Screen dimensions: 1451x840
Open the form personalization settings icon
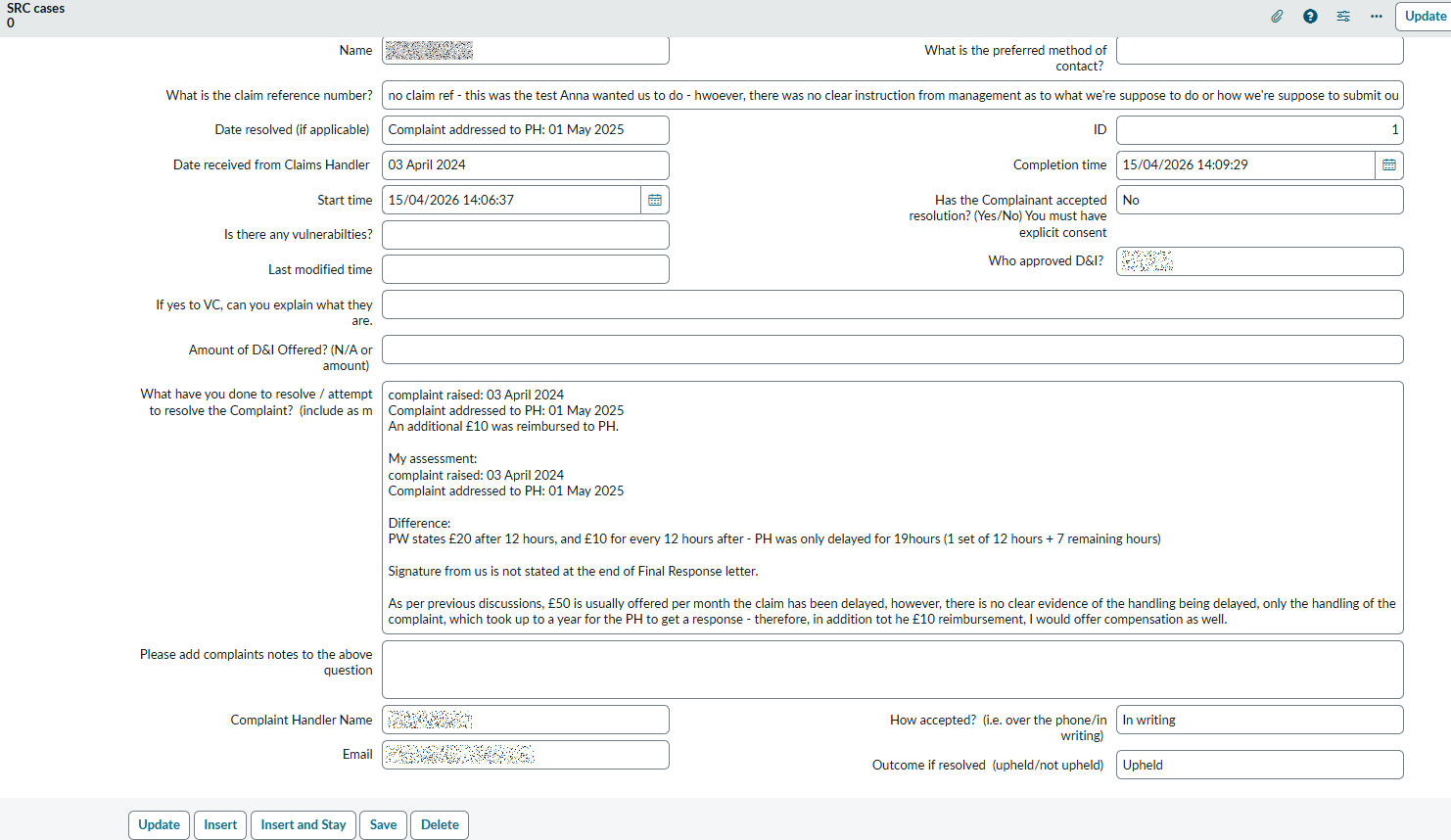point(1343,16)
